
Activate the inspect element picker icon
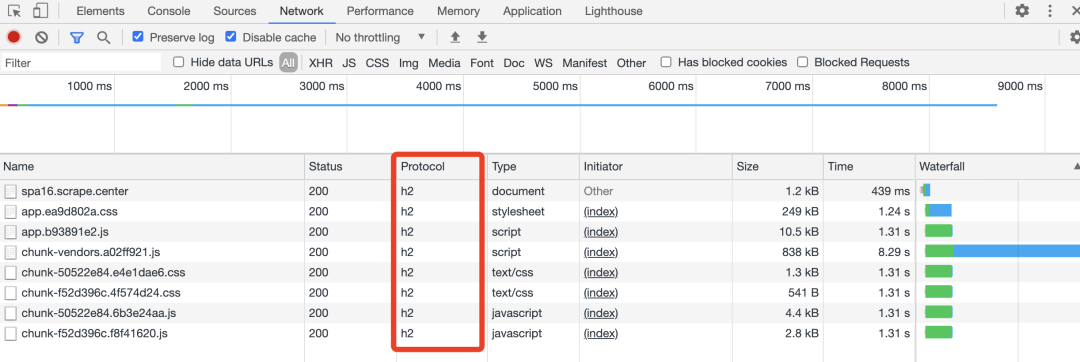tap(14, 11)
